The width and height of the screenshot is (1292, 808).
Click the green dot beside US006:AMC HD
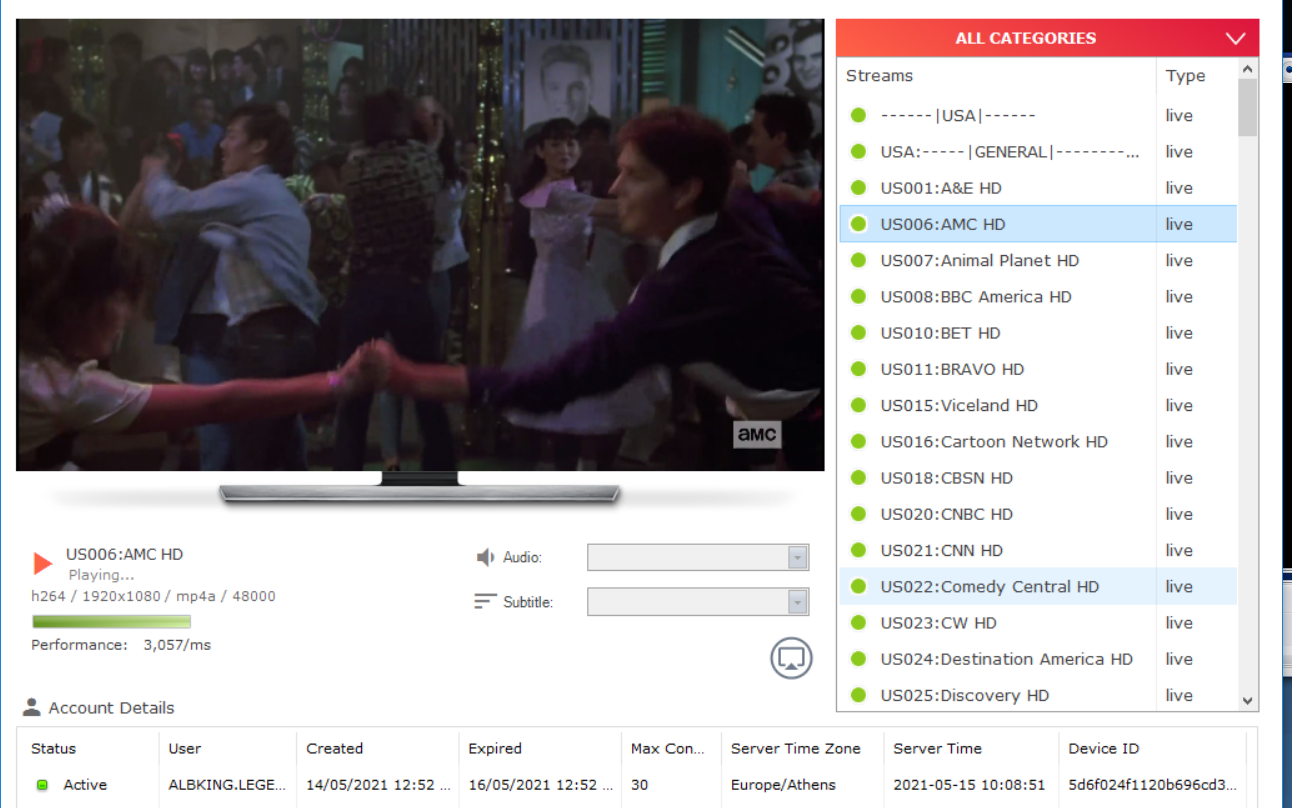(858, 224)
